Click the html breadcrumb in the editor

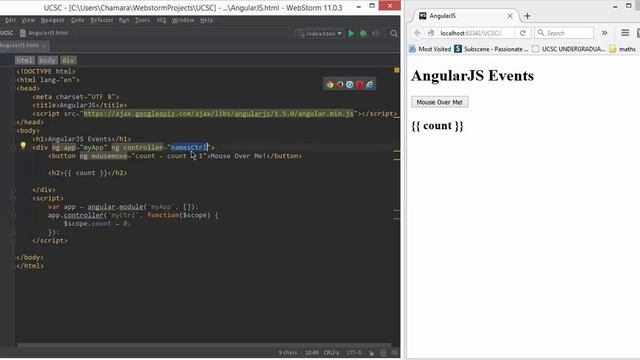24,60
